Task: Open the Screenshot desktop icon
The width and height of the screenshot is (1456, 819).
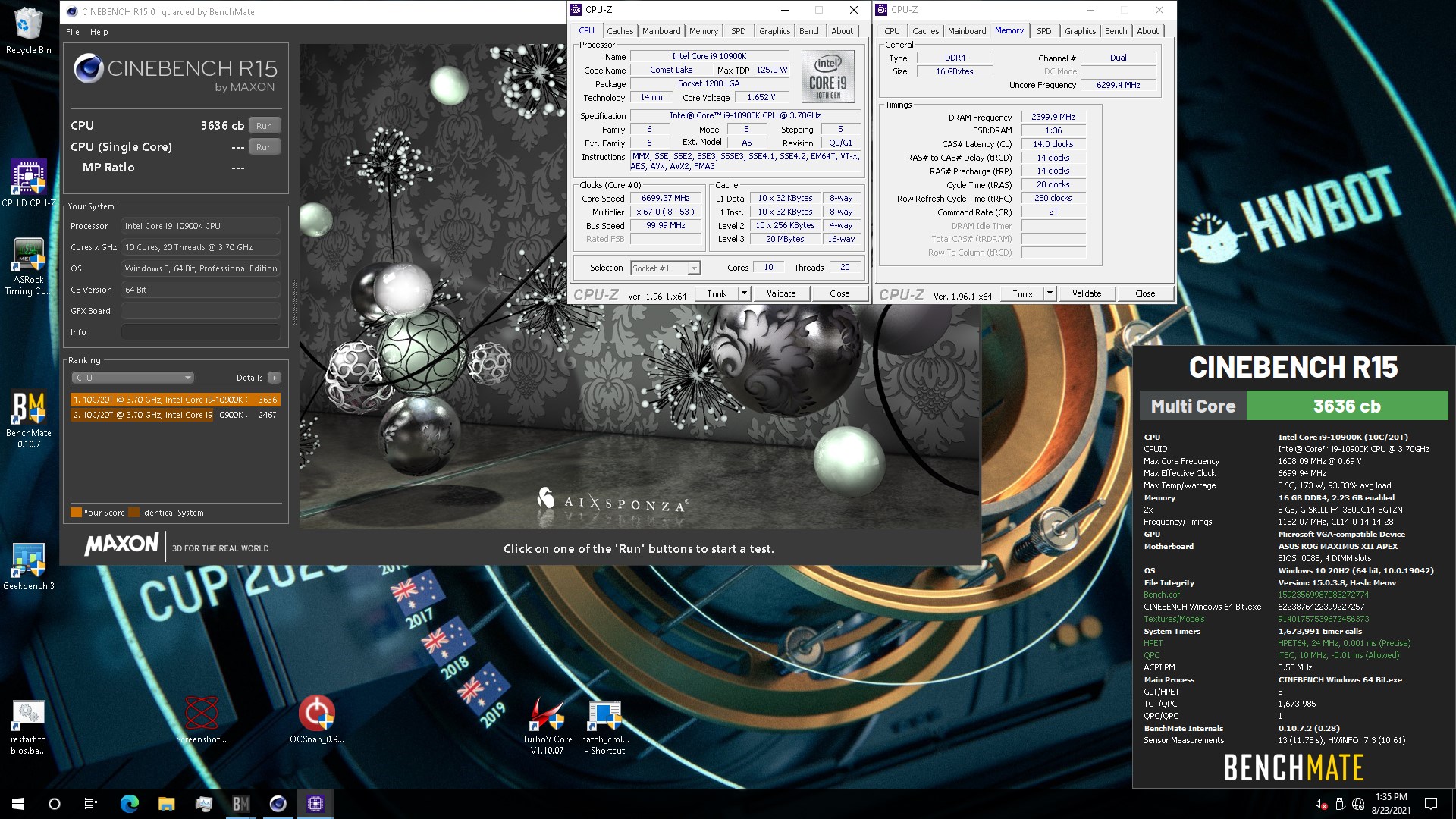Action: (202, 720)
